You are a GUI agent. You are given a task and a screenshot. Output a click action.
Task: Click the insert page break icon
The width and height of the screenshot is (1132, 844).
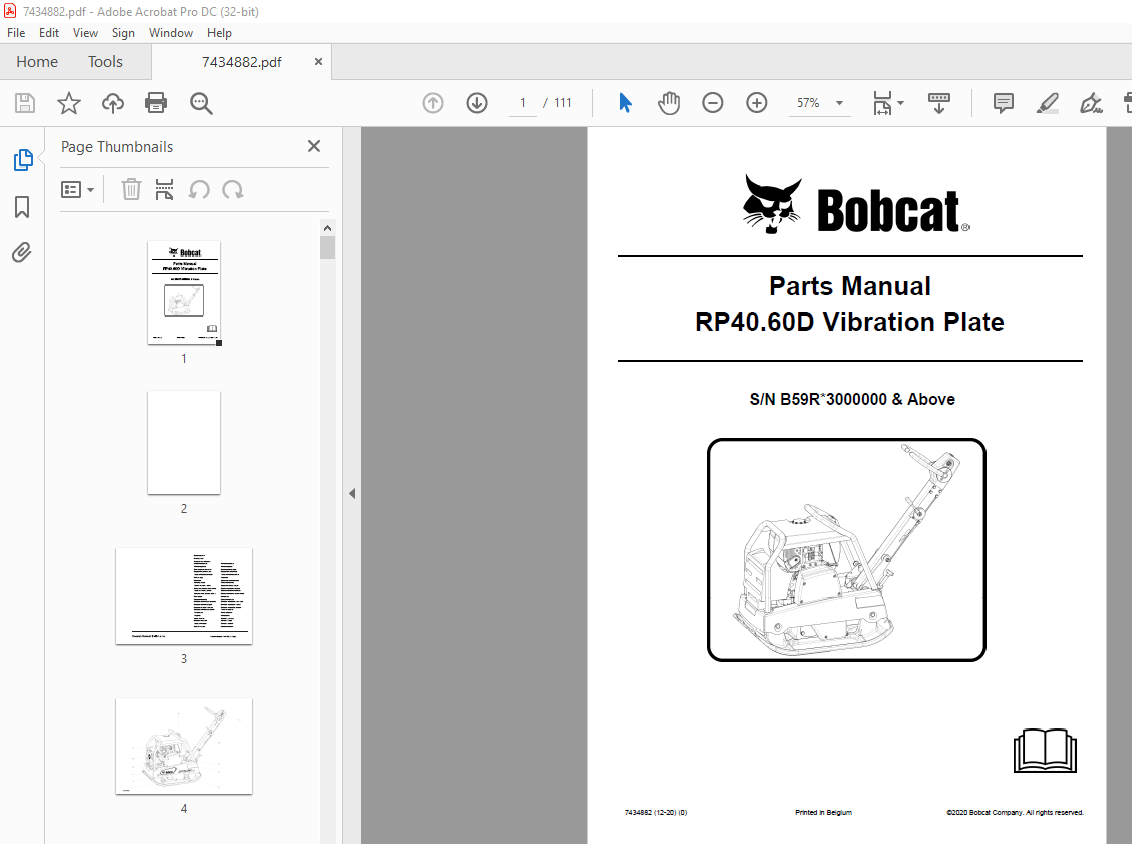point(165,190)
